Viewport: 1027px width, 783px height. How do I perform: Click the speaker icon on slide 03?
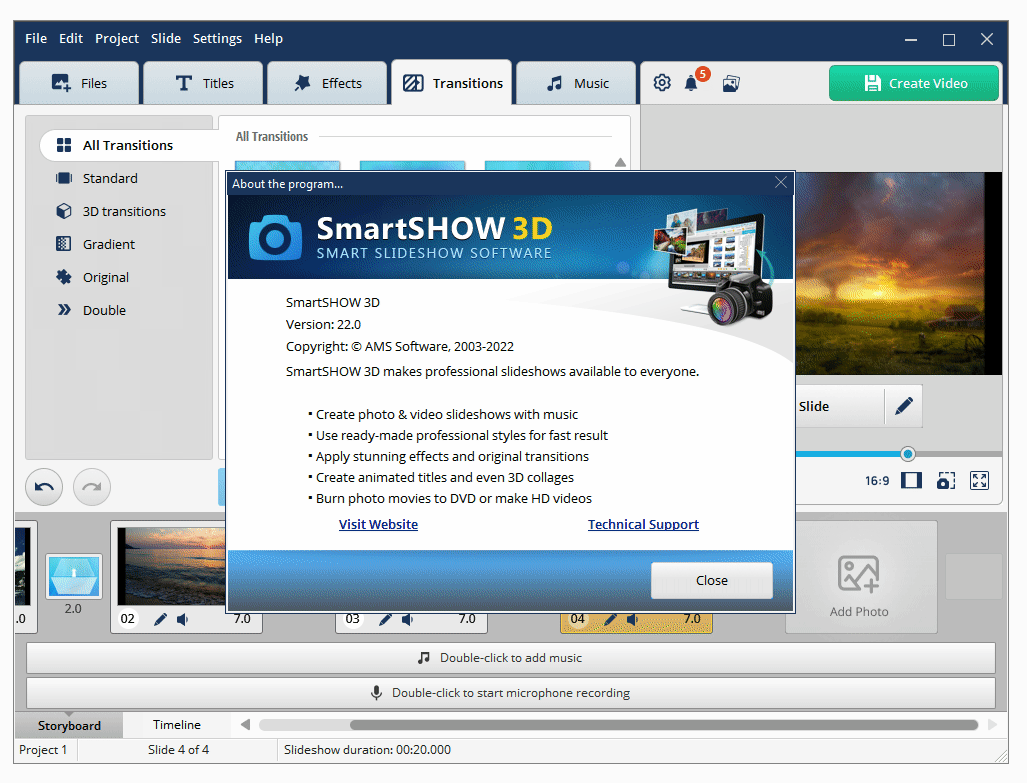coord(407,619)
